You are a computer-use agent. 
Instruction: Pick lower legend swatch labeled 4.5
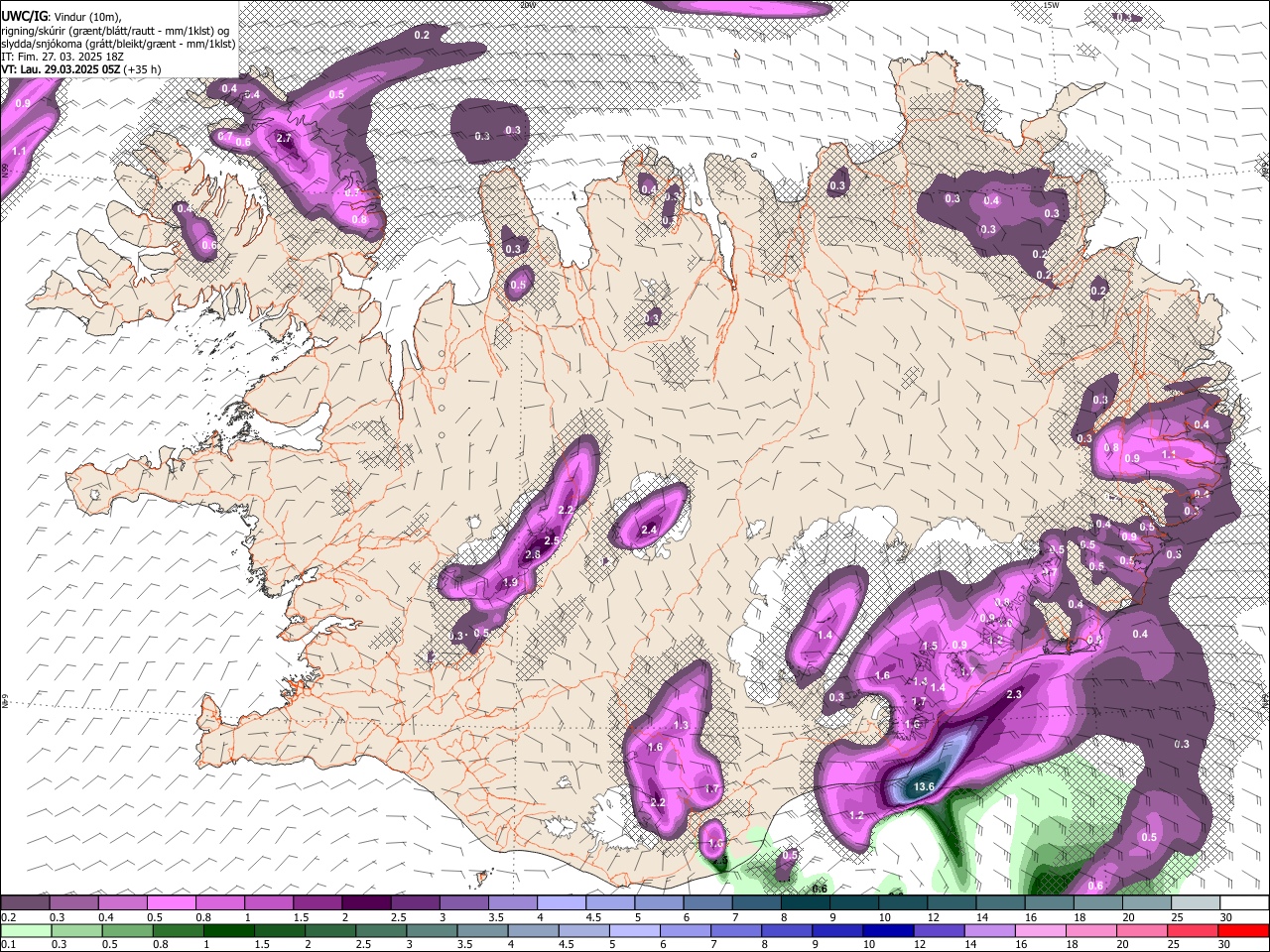[582, 930]
